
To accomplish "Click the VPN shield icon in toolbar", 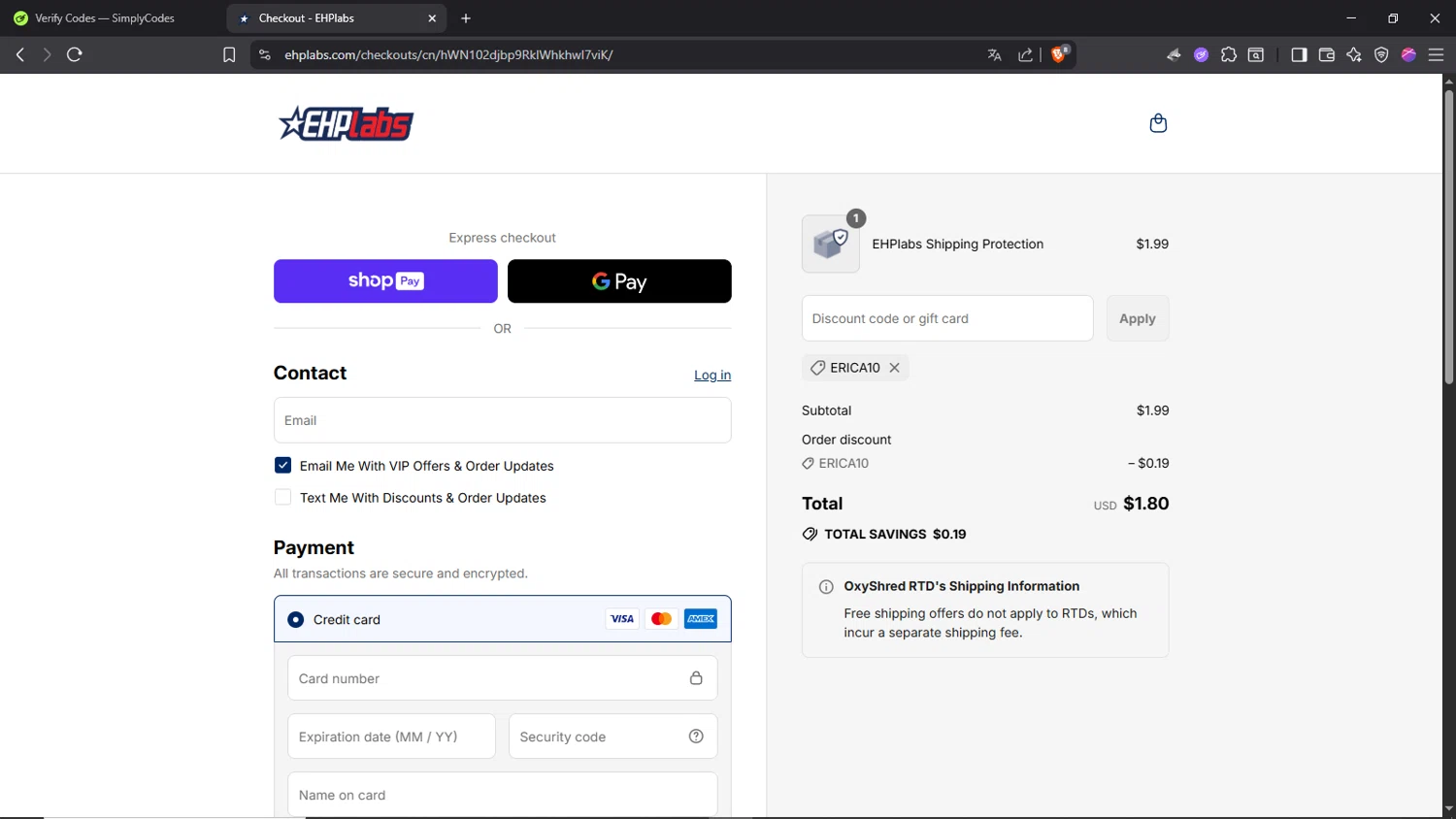I will 1381,55.
